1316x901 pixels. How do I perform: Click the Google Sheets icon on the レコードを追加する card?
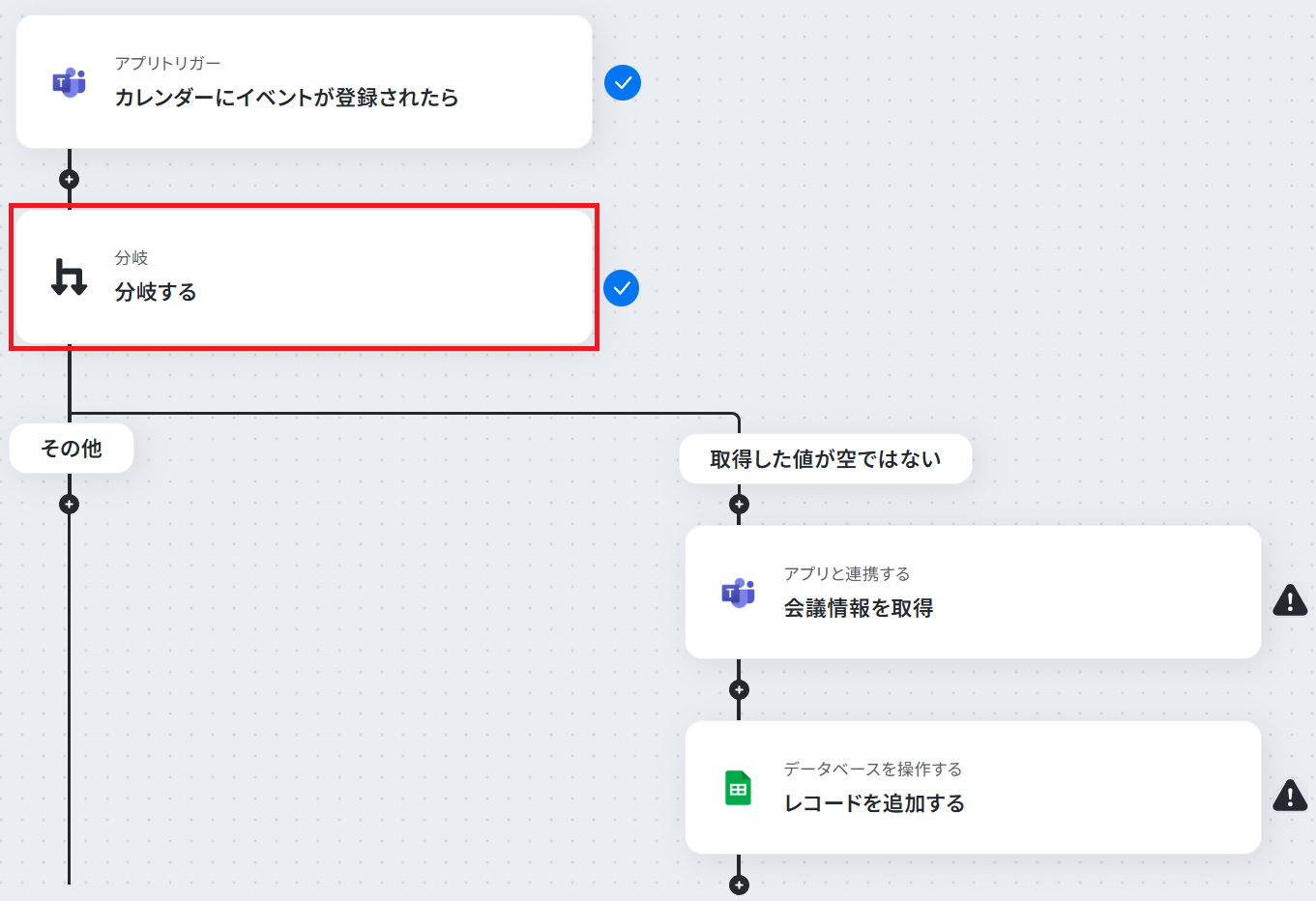738,788
